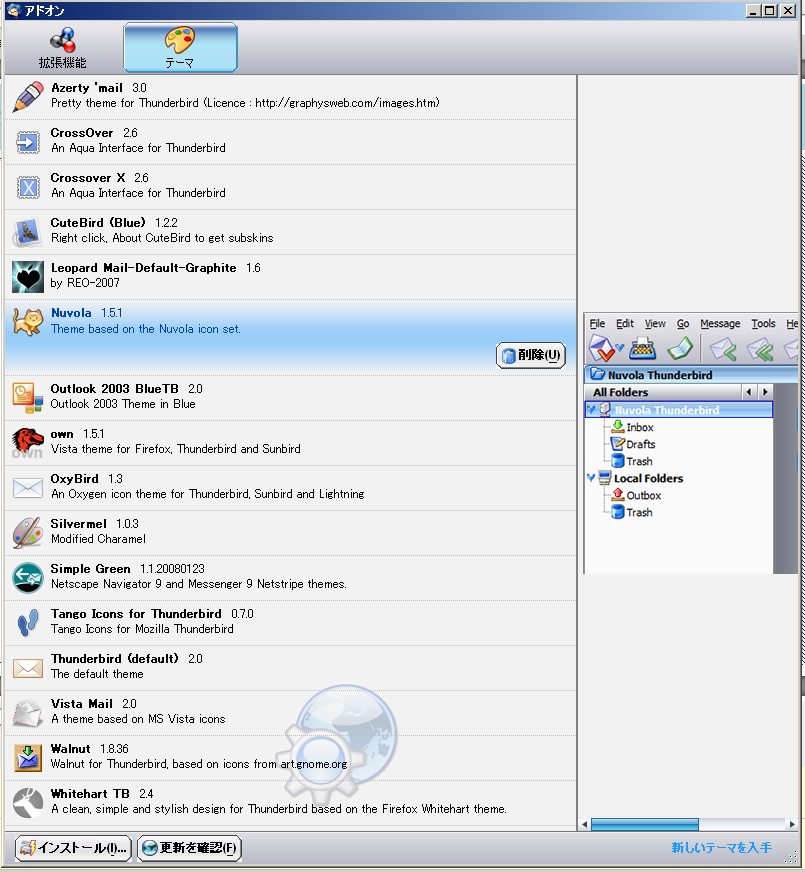Select Trash under Nuvola Thunderbird account
805x872 pixels.
[632, 461]
